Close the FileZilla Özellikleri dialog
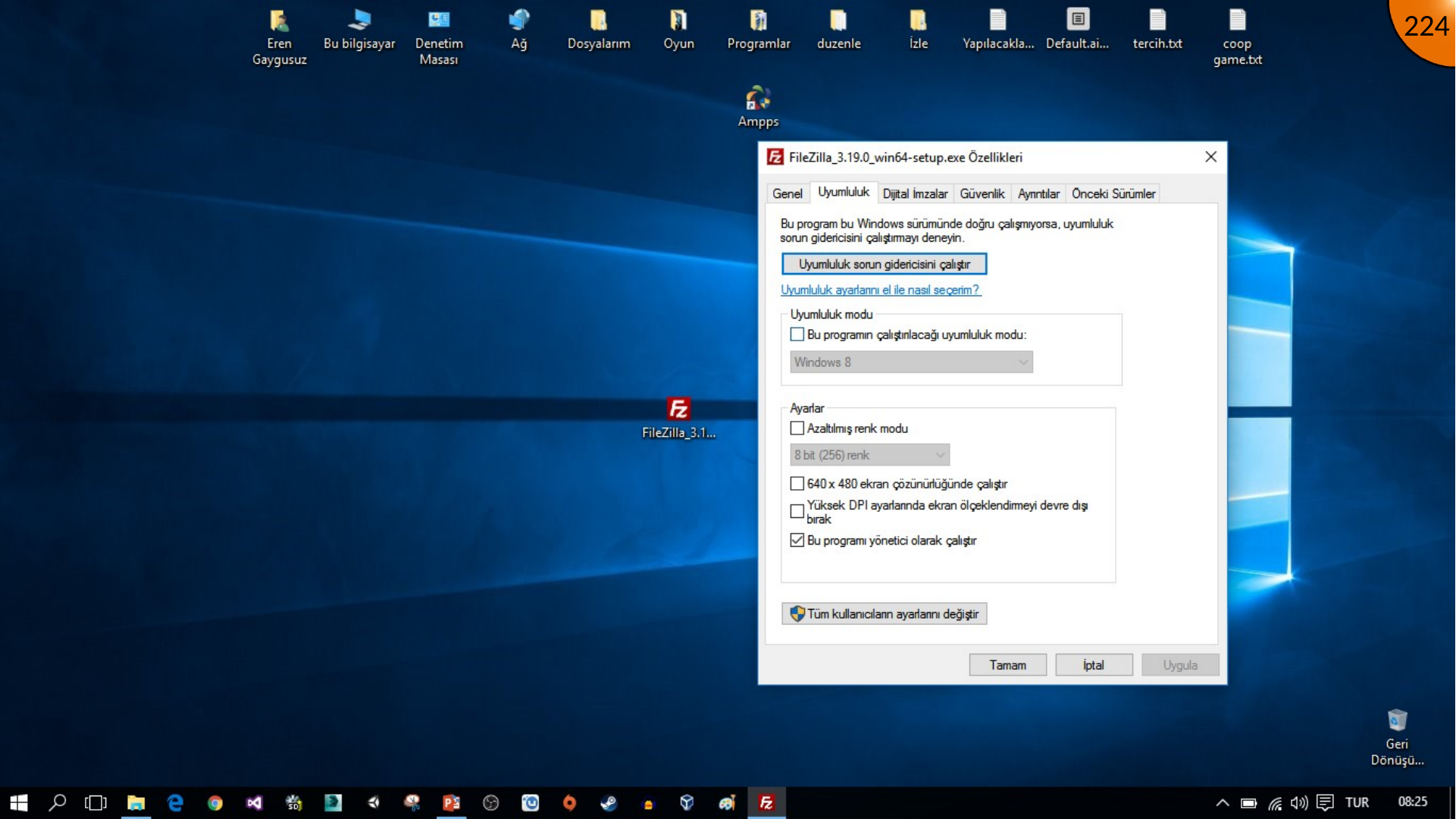Screen dimensions: 1456x819 click(1210, 157)
